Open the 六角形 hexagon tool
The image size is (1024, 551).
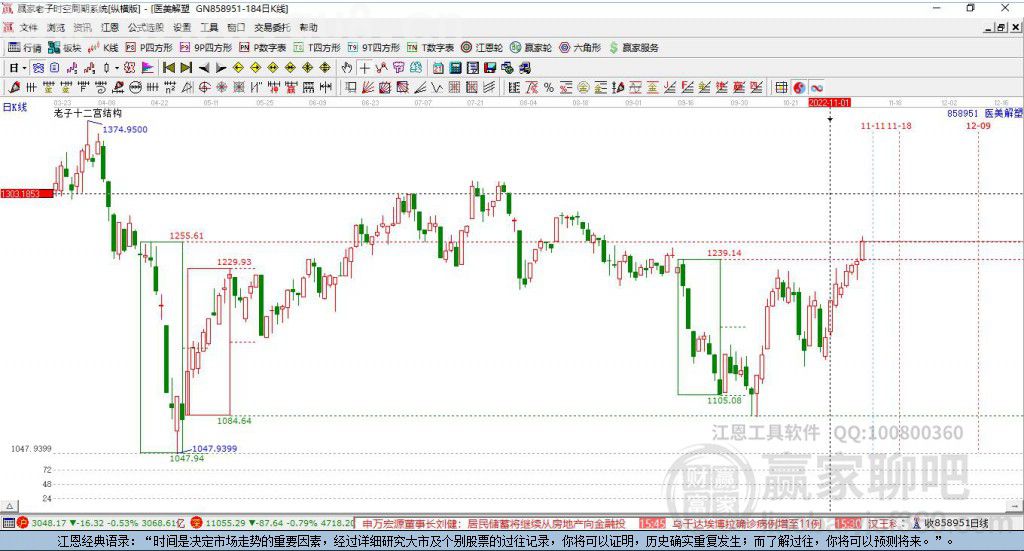(580, 48)
